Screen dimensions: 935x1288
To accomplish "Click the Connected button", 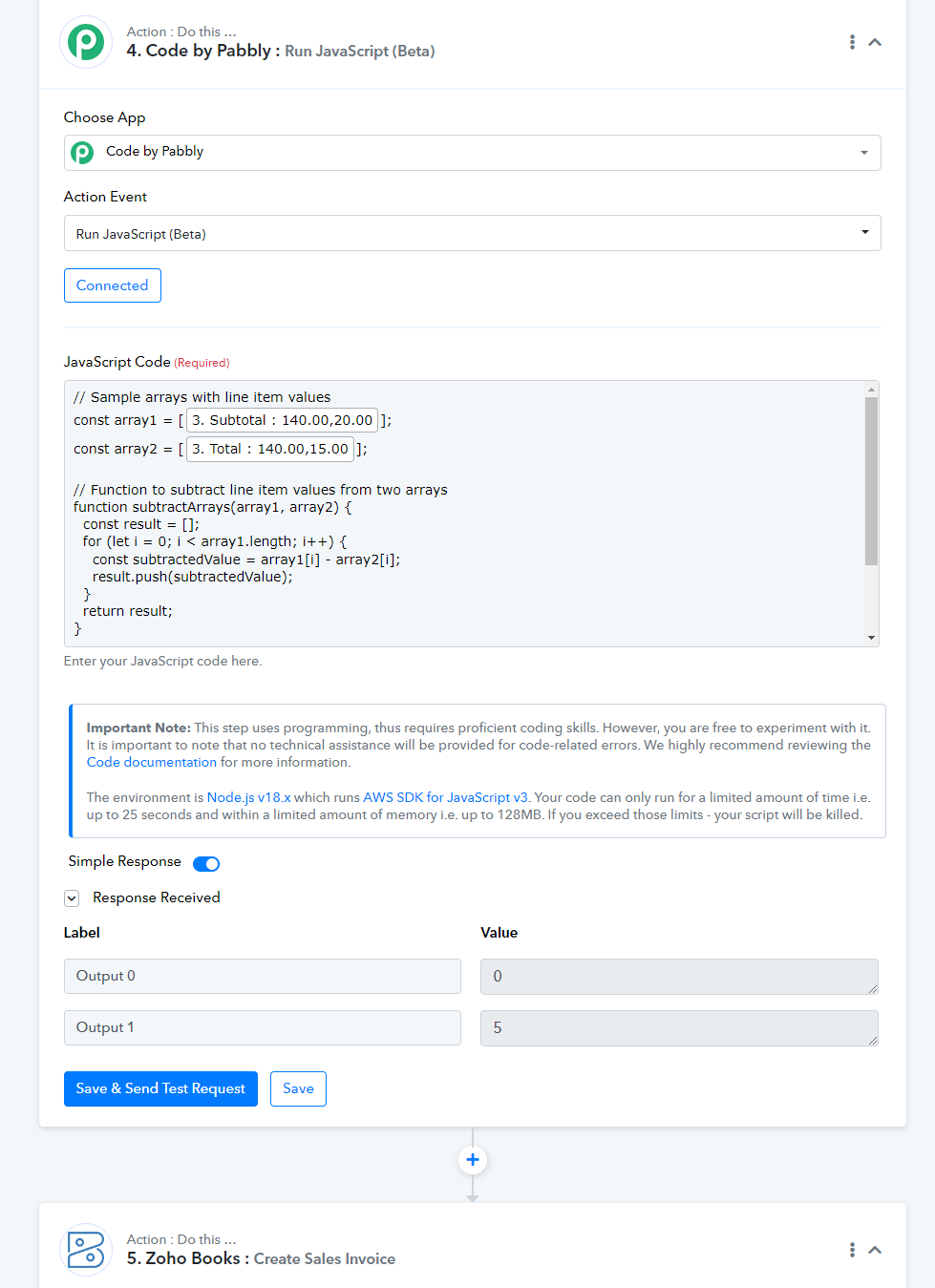I will point(113,285).
